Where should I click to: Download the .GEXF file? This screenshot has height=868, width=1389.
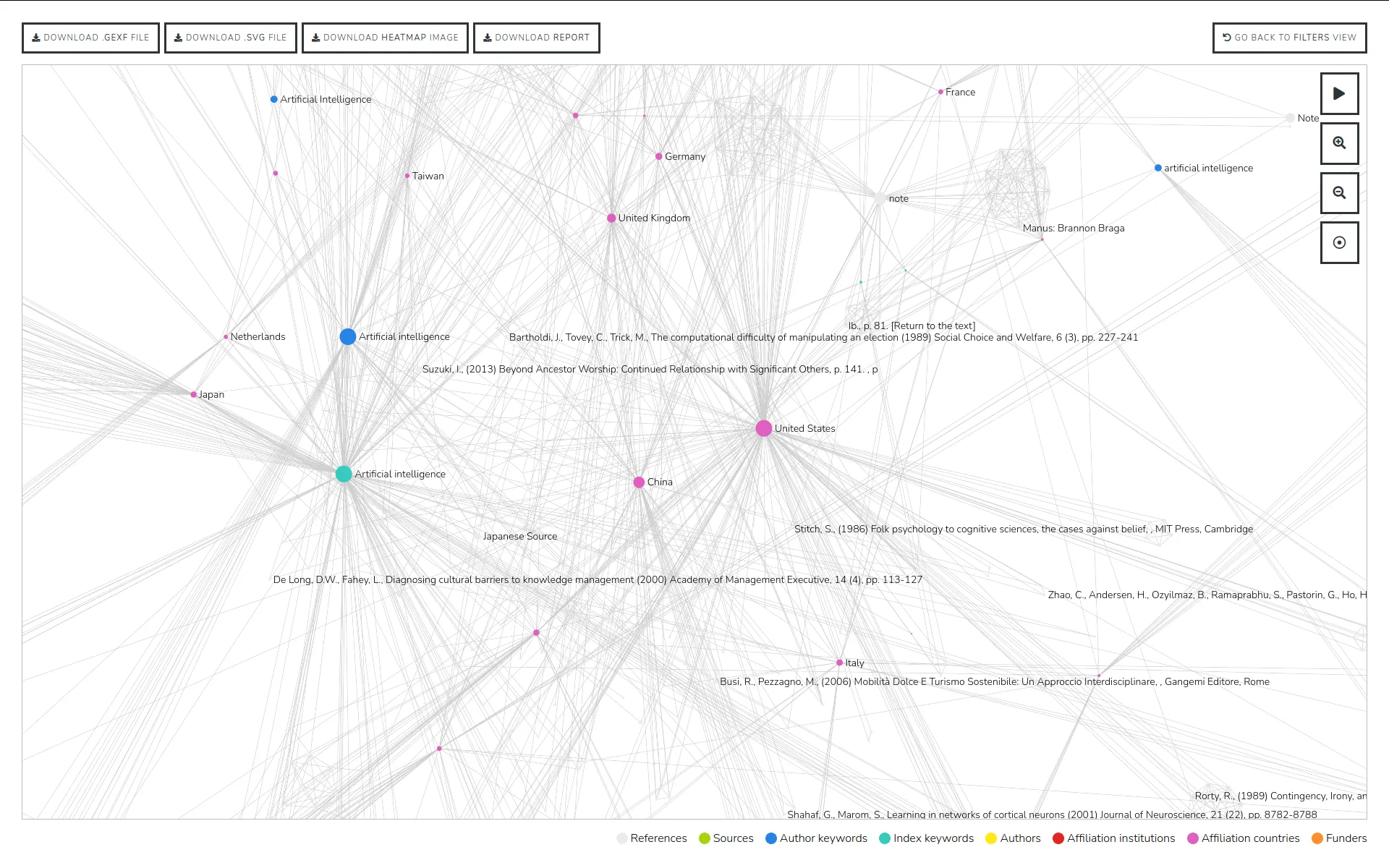pyautogui.click(x=90, y=37)
